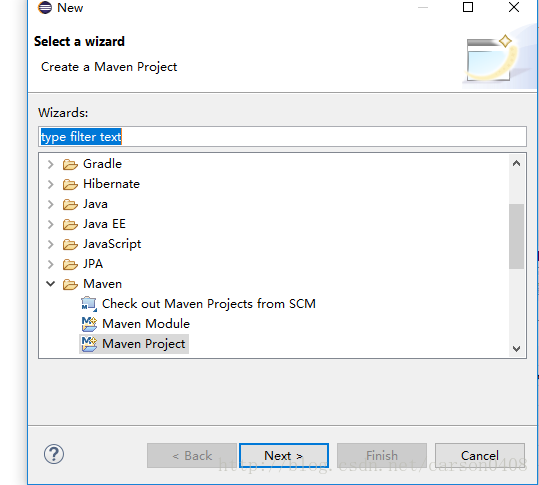Click the Cancel button
Viewport: 539px width, 485px height.
click(480, 456)
